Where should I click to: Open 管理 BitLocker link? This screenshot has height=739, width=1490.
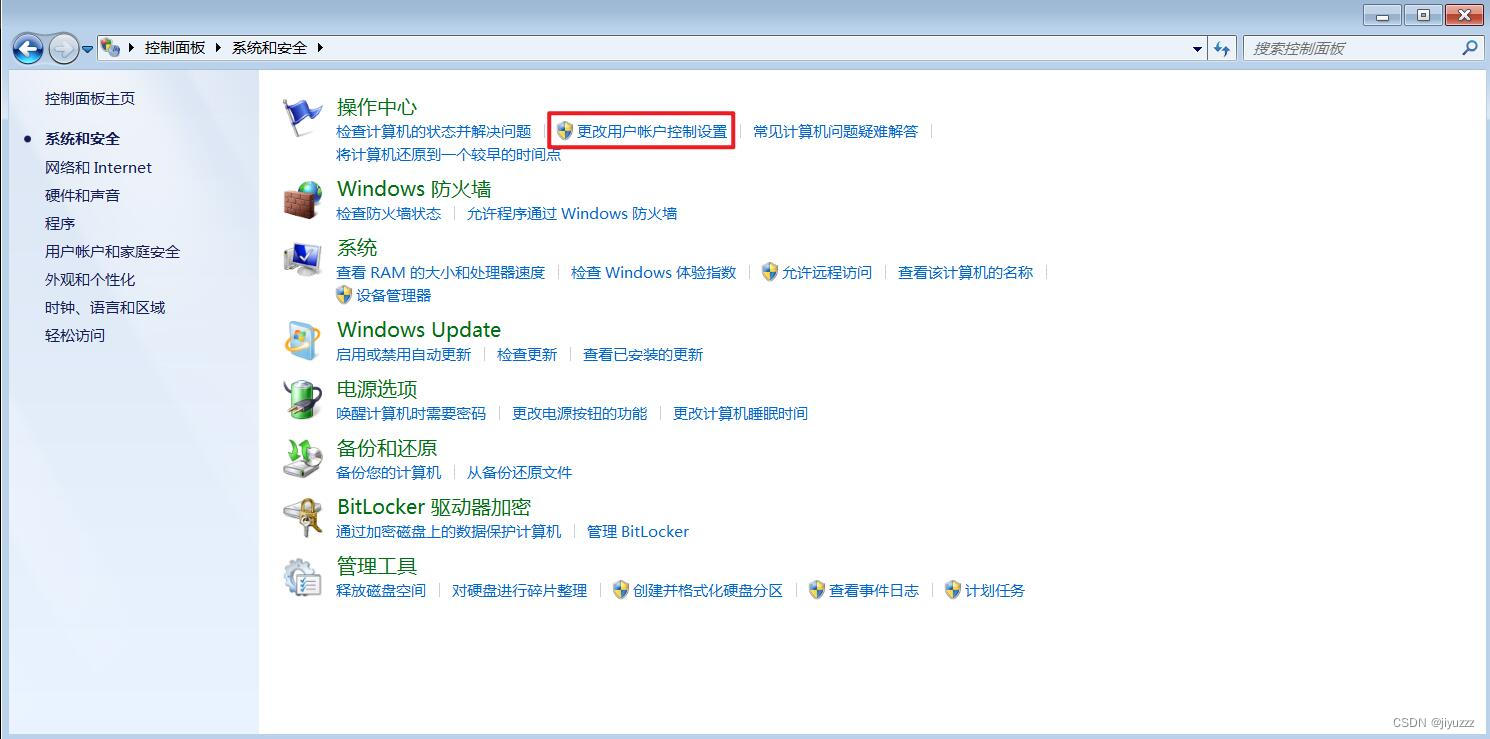pos(638,531)
